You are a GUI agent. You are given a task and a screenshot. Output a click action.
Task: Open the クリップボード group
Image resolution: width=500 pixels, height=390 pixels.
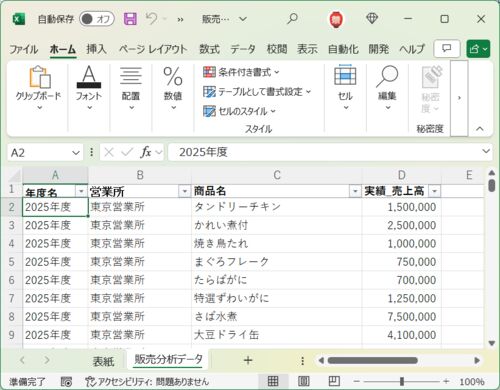pyautogui.click(x=39, y=88)
